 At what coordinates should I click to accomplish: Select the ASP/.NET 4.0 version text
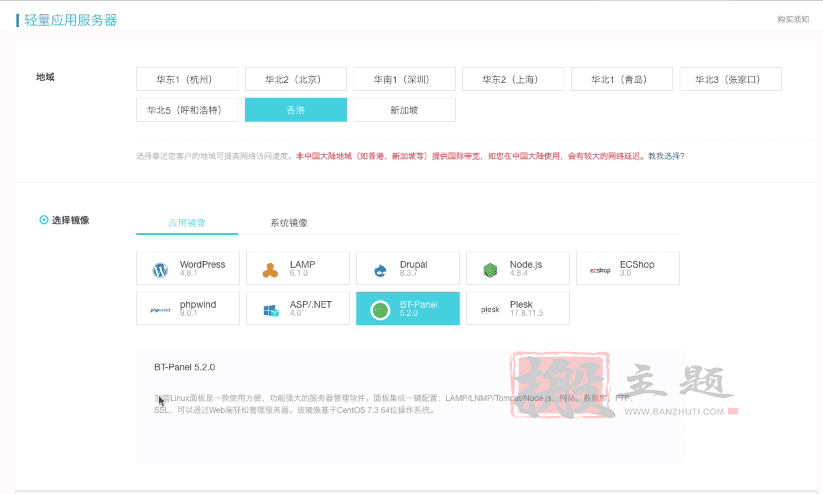pos(296,313)
